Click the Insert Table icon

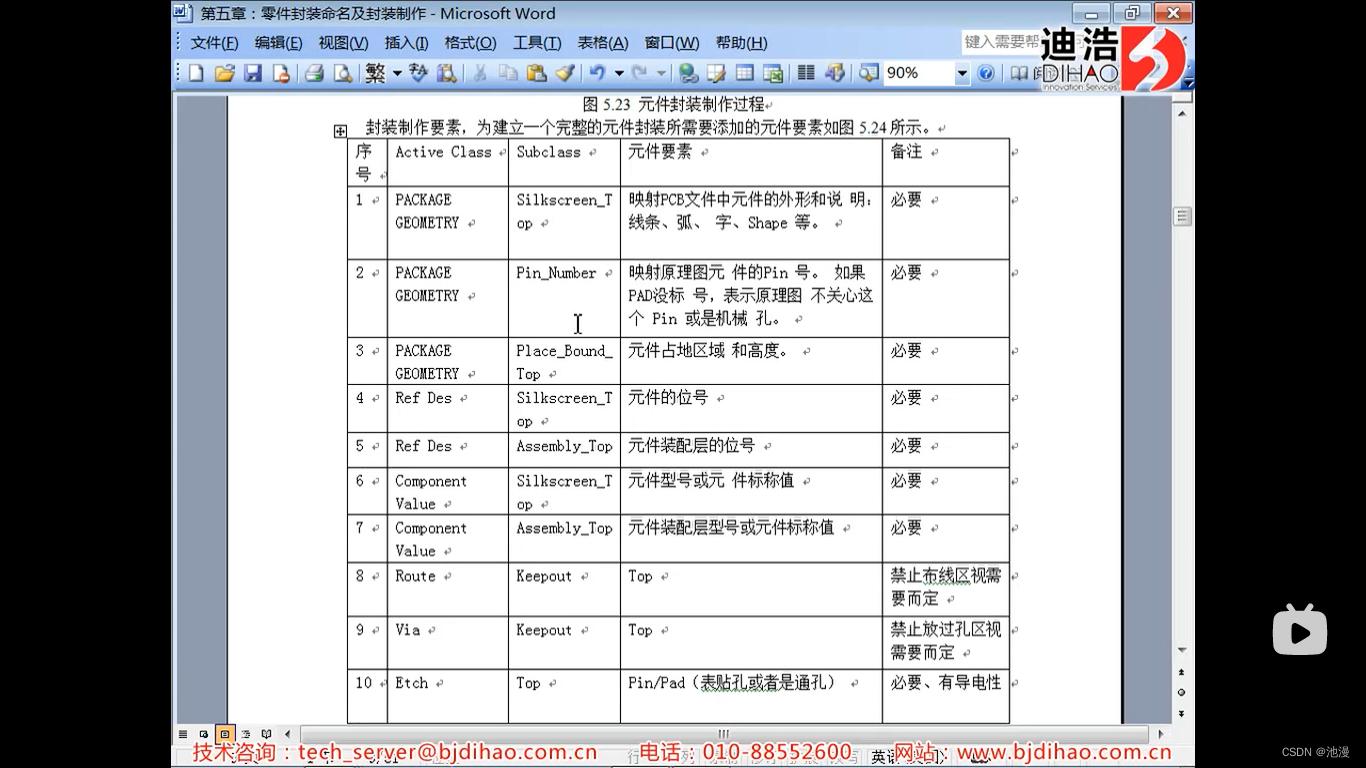(744, 73)
